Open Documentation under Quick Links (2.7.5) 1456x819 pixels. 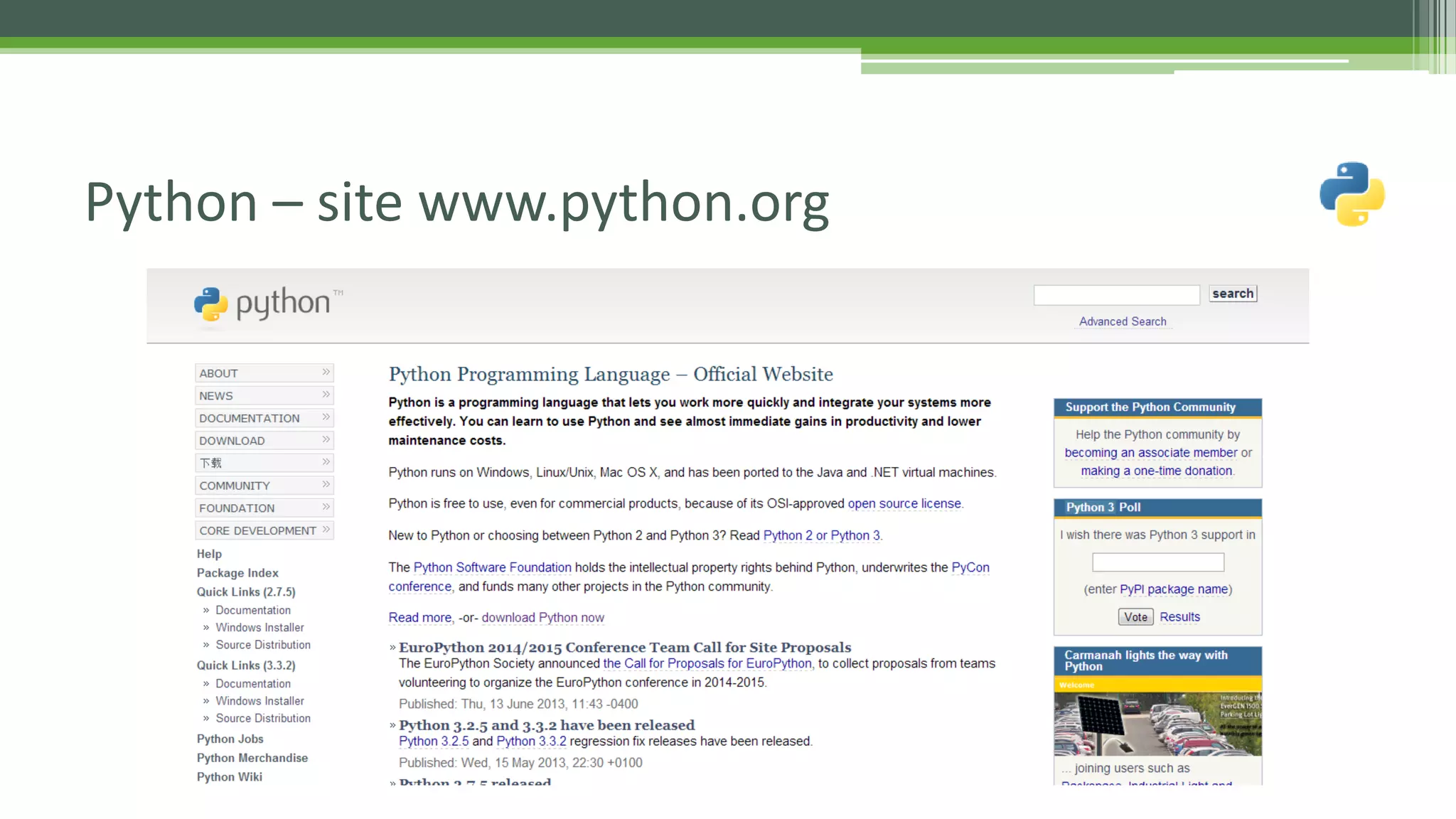tap(253, 610)
